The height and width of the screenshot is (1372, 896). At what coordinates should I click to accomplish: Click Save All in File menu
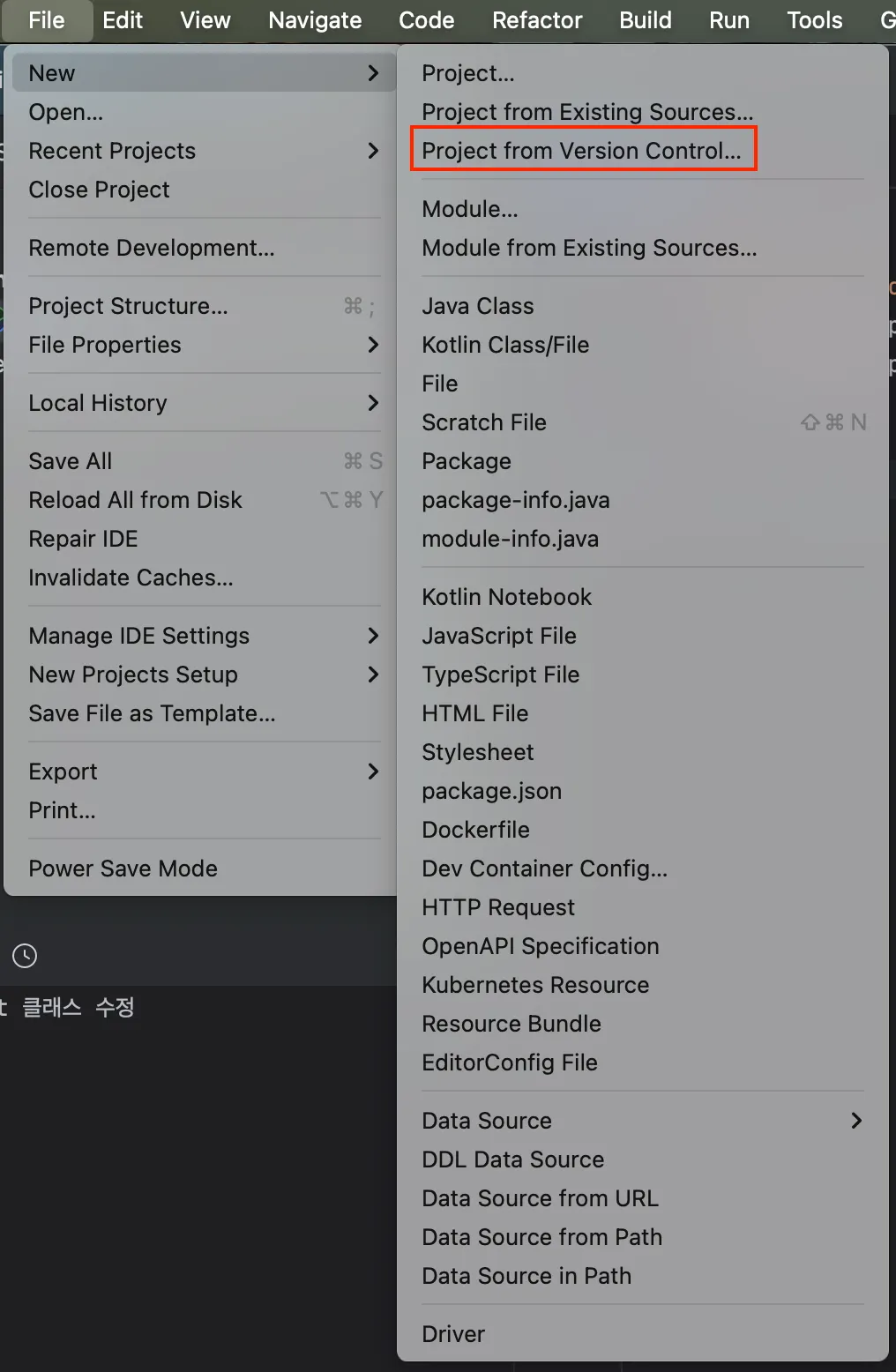[x=71, y=461]
